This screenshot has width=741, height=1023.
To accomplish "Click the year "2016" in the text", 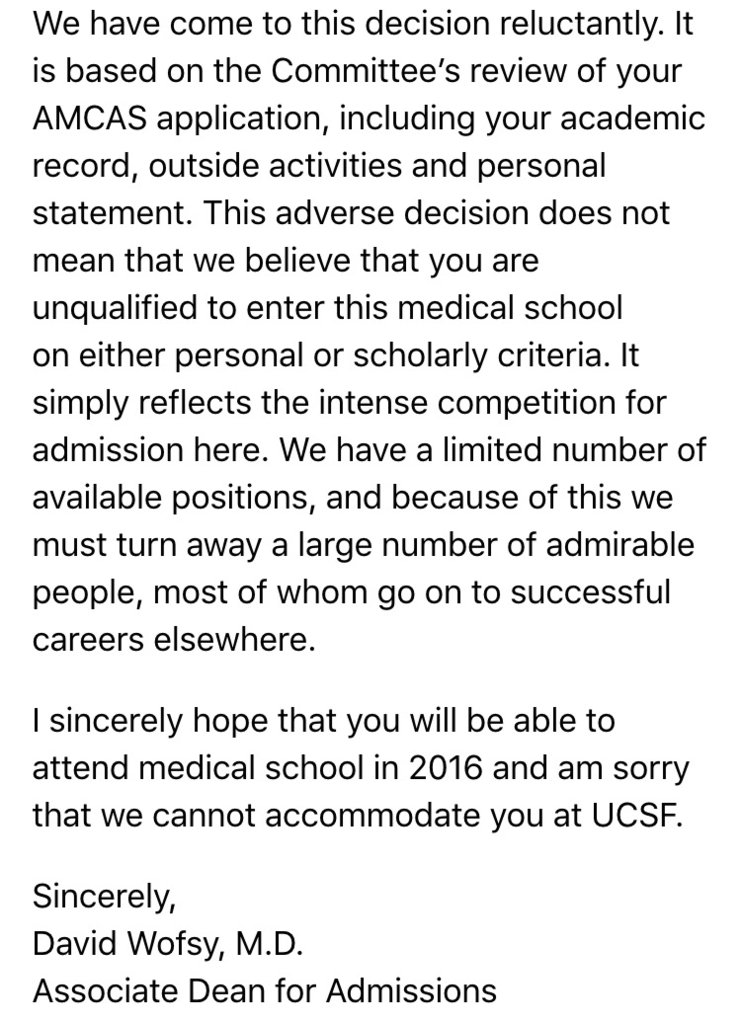I will click(446, 768).
